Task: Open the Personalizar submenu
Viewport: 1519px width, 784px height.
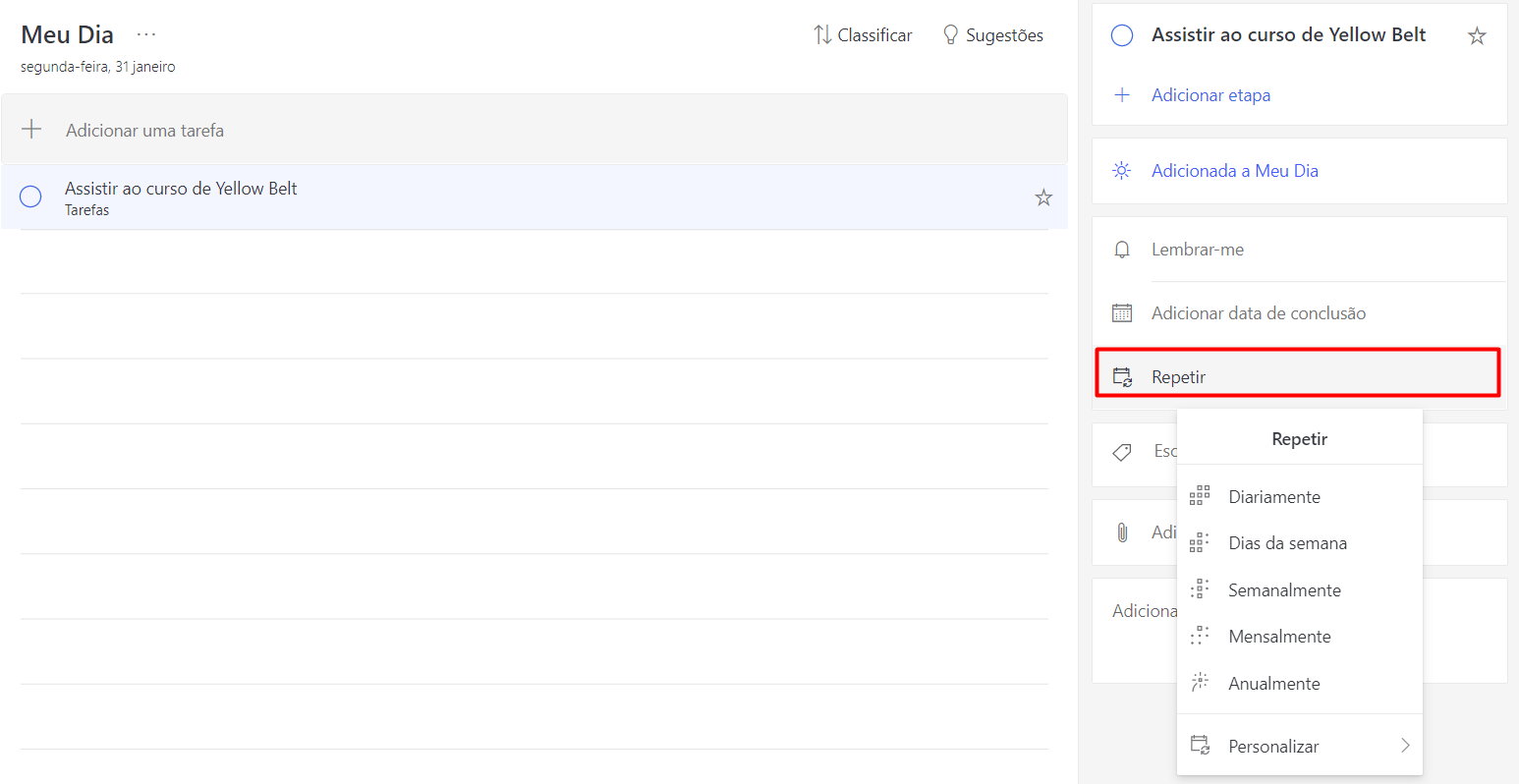Action: click(1300, 746)
